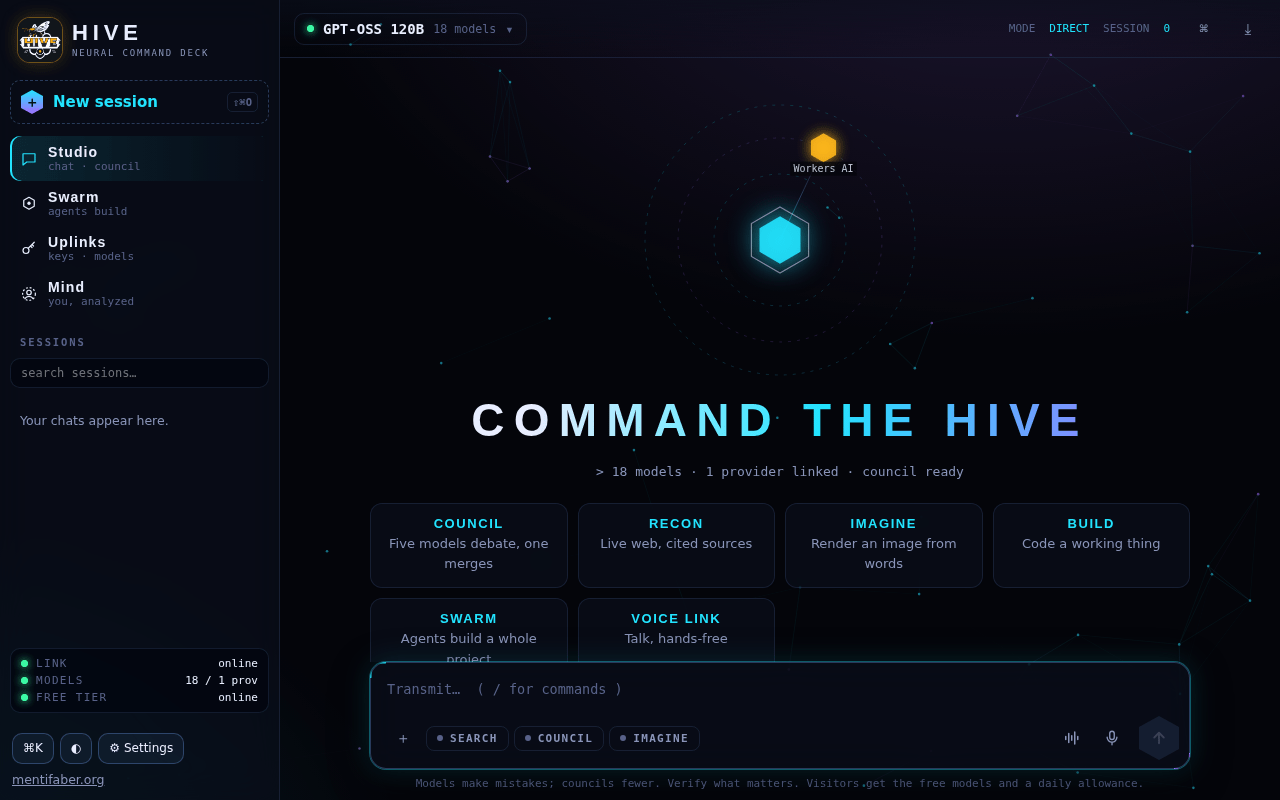
Task: Click the plus attach icon in composer
Action: (403, 738)
